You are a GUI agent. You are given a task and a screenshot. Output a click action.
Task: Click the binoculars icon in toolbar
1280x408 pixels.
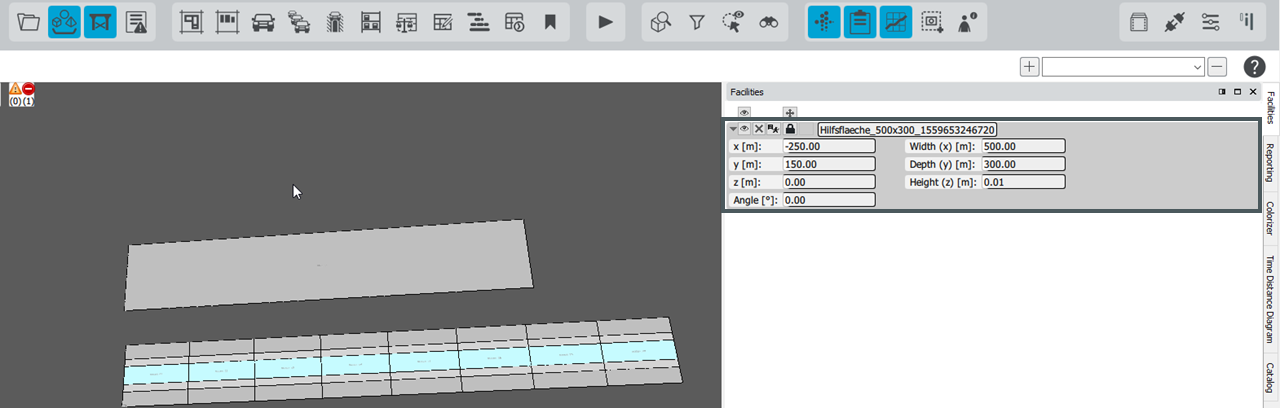coord(768,22)
